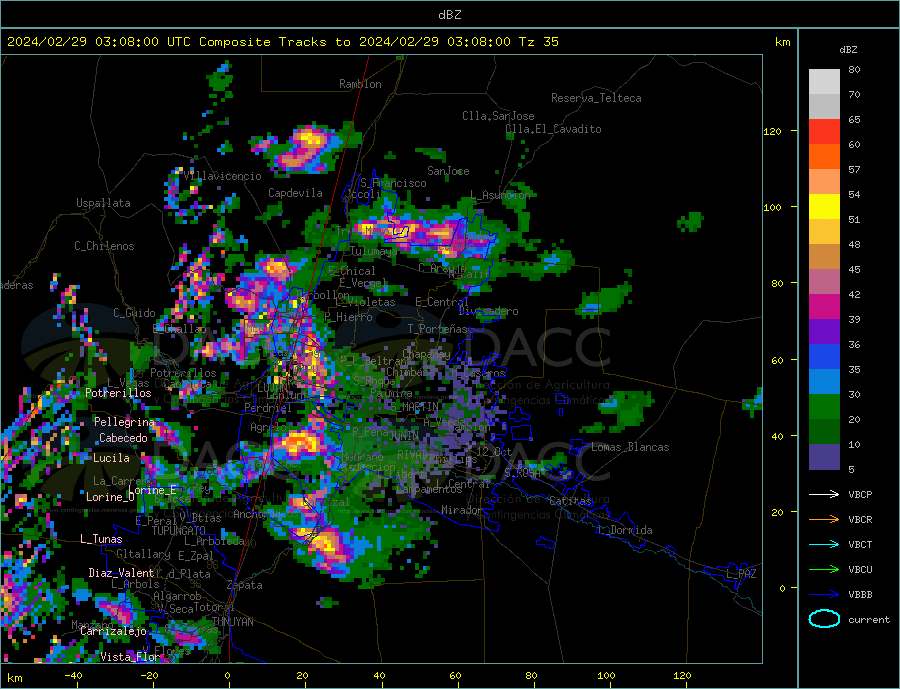Click the 'VBCR' legend label
Image resolution: width=900 pixels, height=689 pixels.
860,520
